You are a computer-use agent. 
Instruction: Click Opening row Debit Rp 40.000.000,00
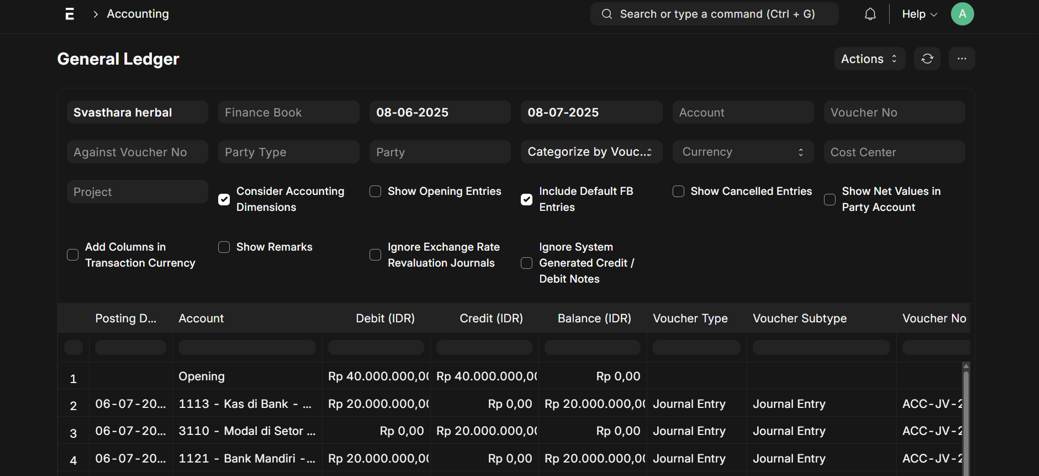point(376,377)
